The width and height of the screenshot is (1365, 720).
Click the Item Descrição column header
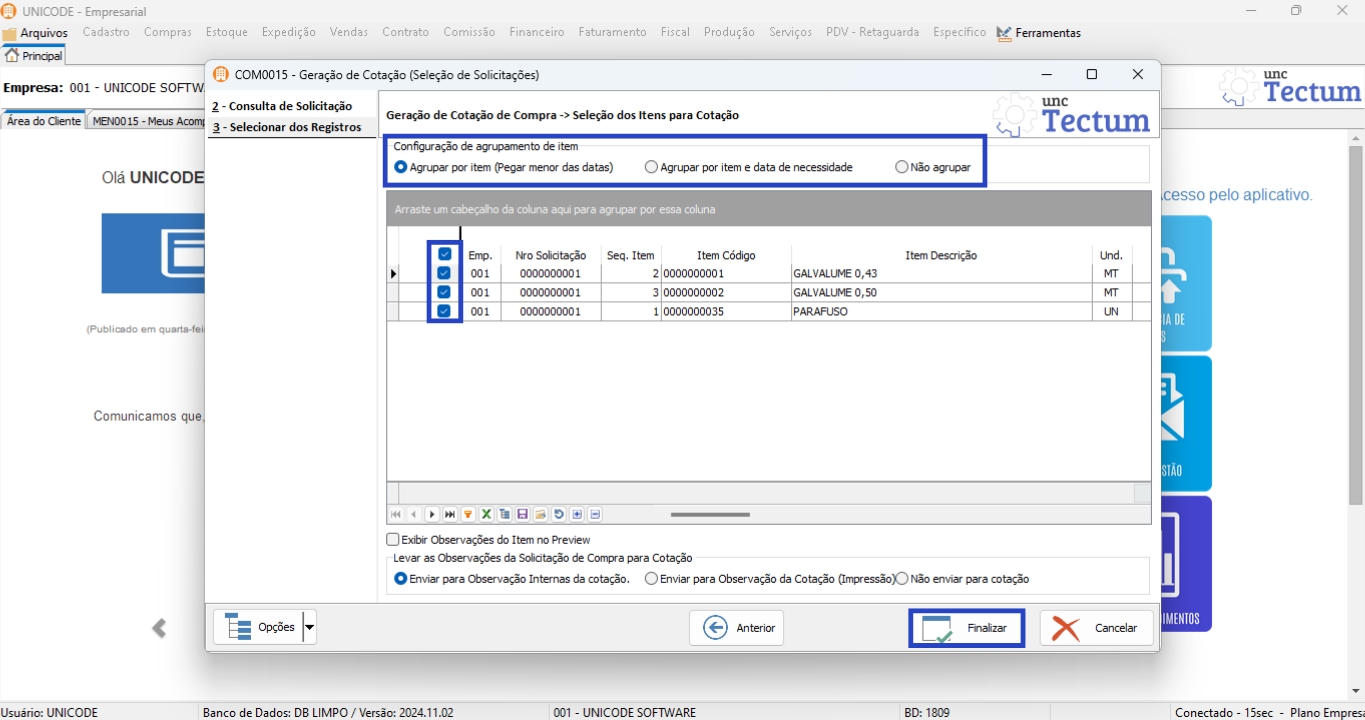940,256
